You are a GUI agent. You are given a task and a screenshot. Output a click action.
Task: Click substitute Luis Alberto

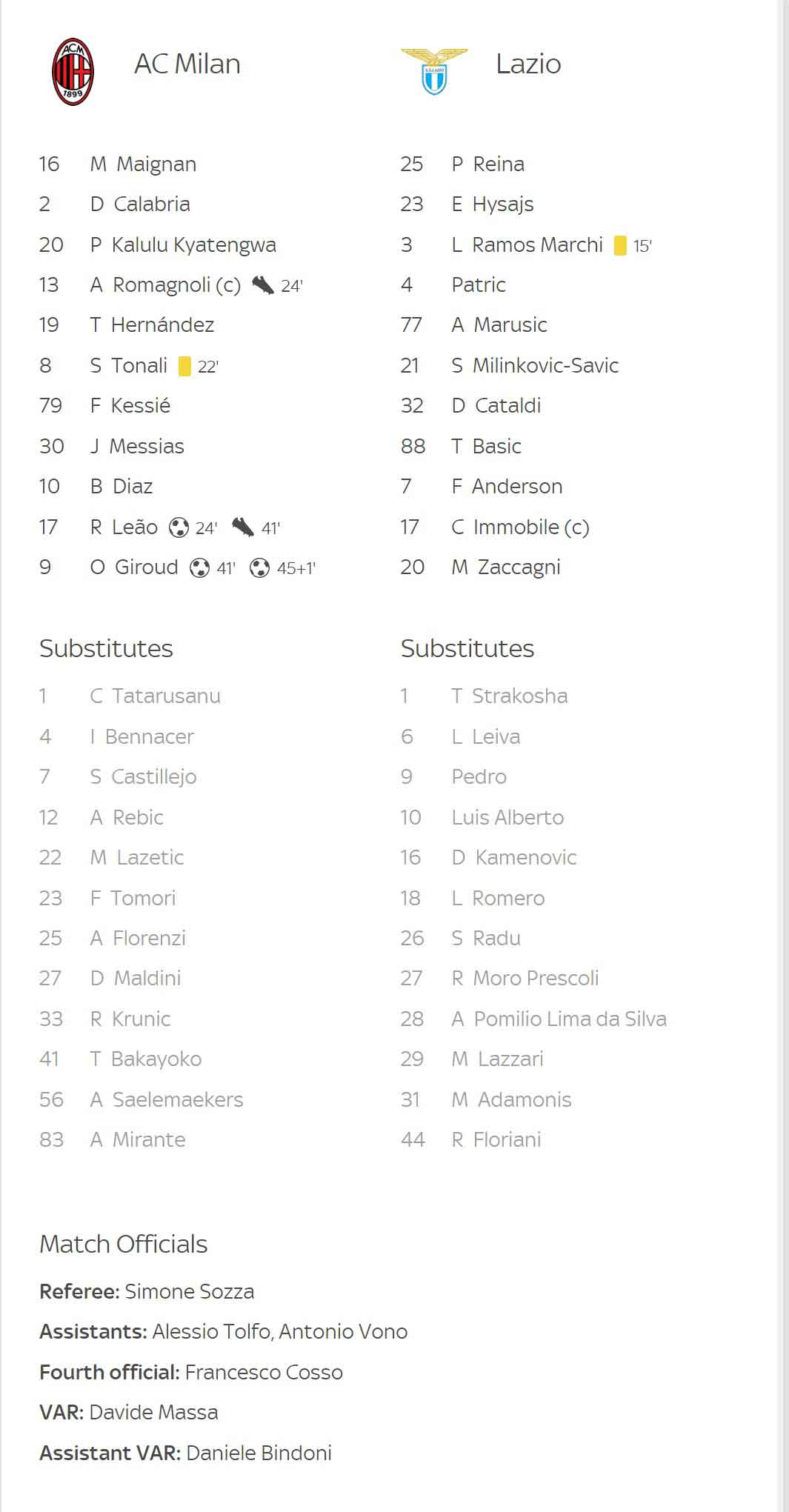(507, 817)
